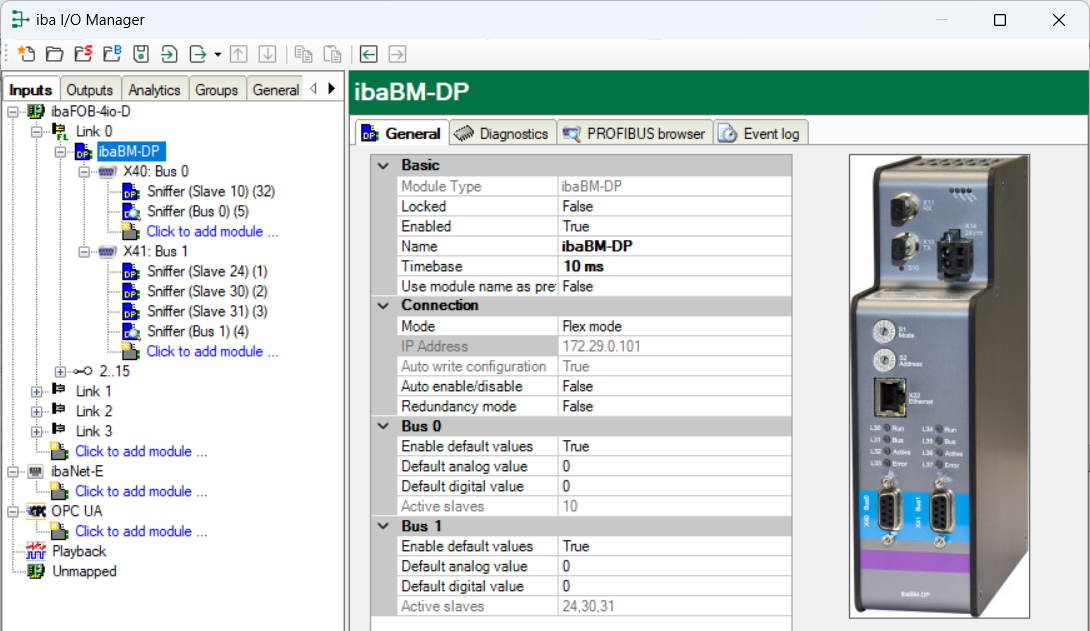Viewport: 1090px width, 631px height.
Task: Click 'Click to add module' under ibaNet-E
Action: (x=141, y=491)
